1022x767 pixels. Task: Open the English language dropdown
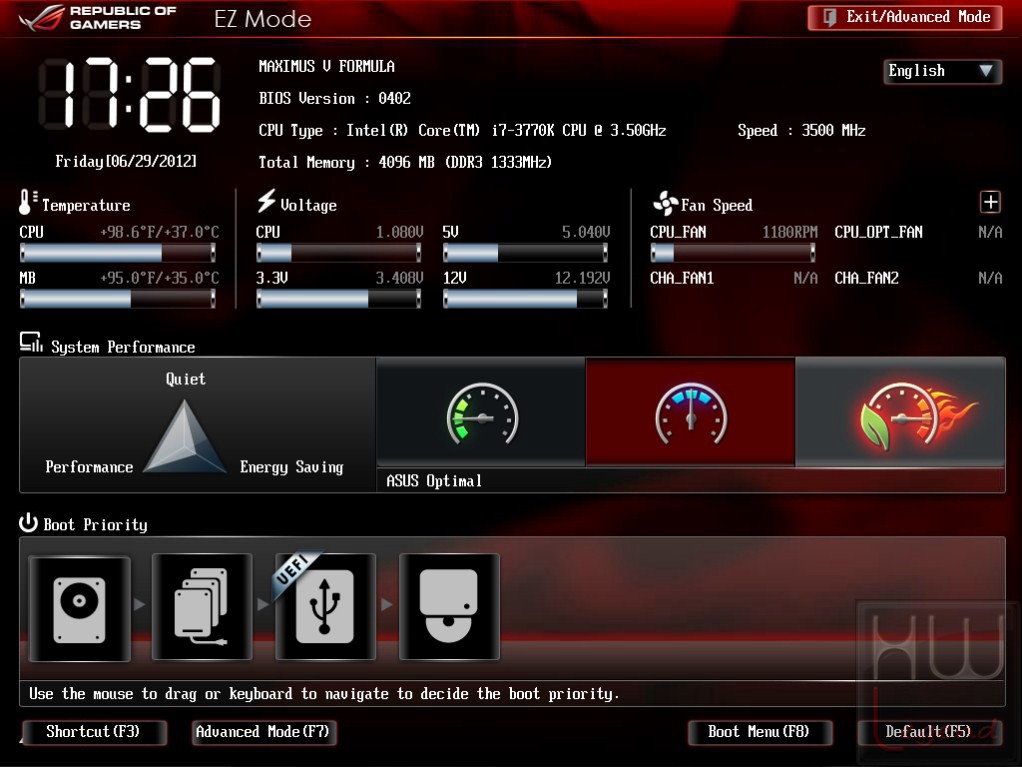[x=942, y=70]
